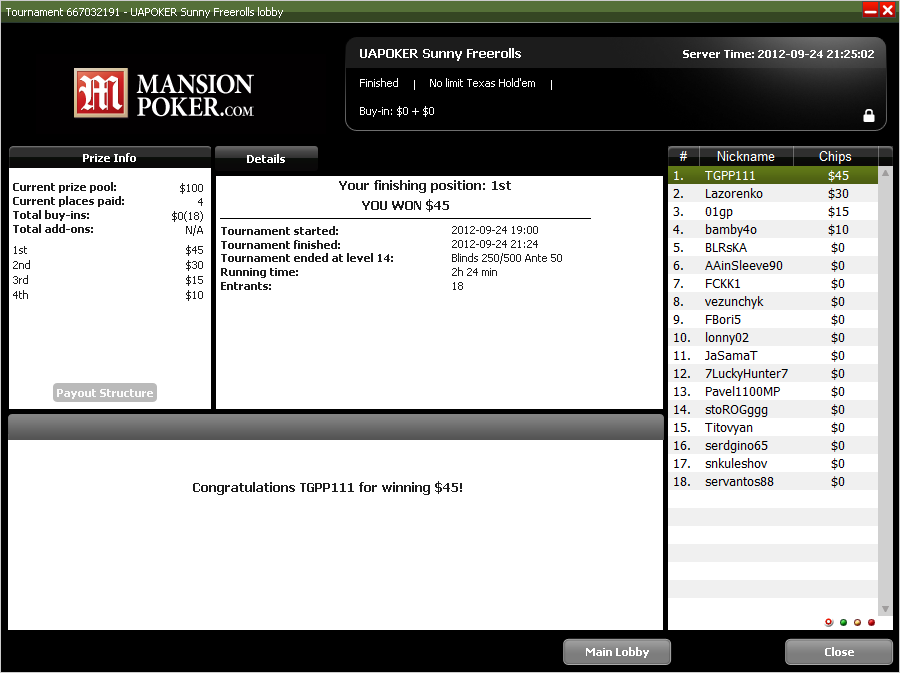Click the Current places paid label

coord(68,201)
